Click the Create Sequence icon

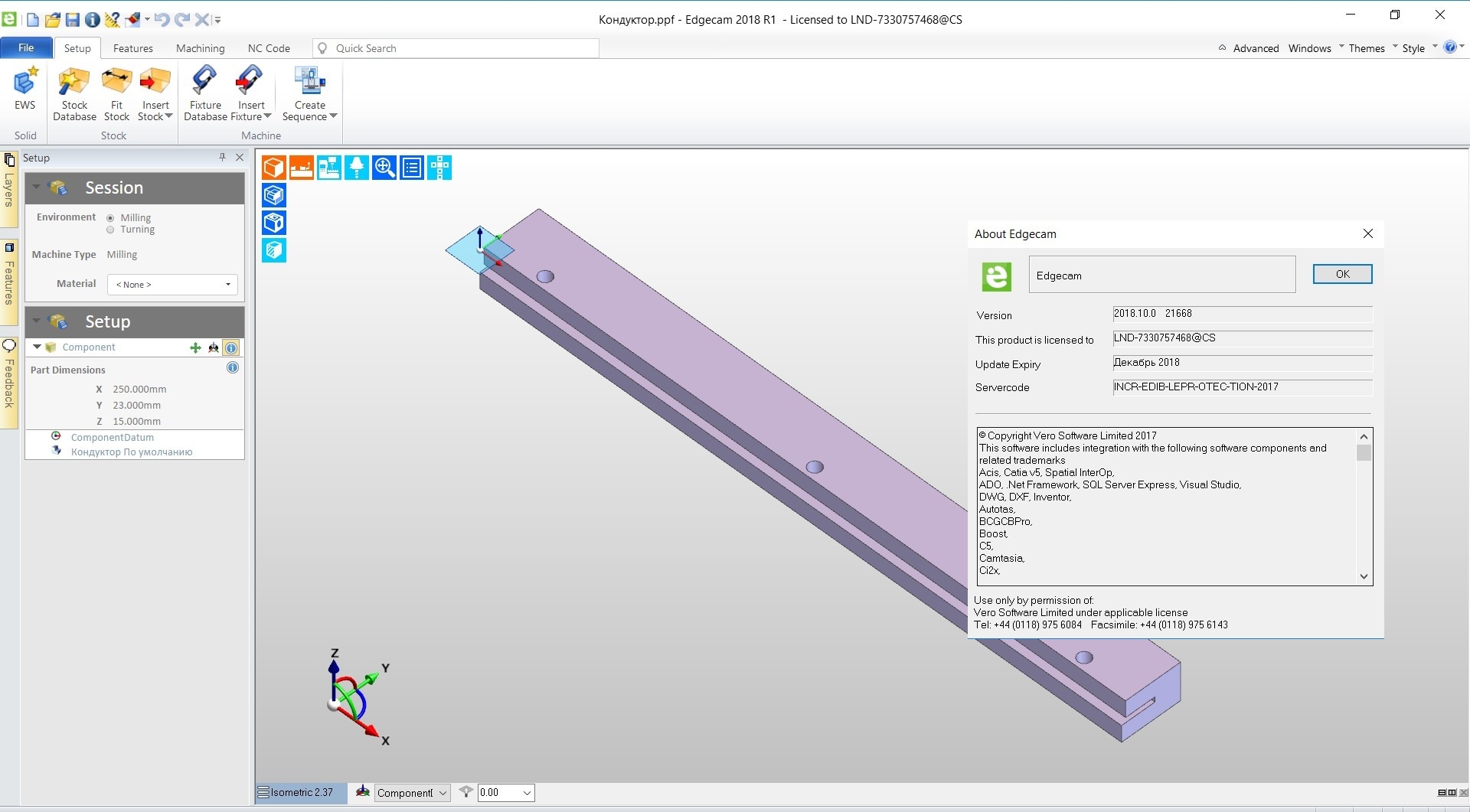[310, 82]
